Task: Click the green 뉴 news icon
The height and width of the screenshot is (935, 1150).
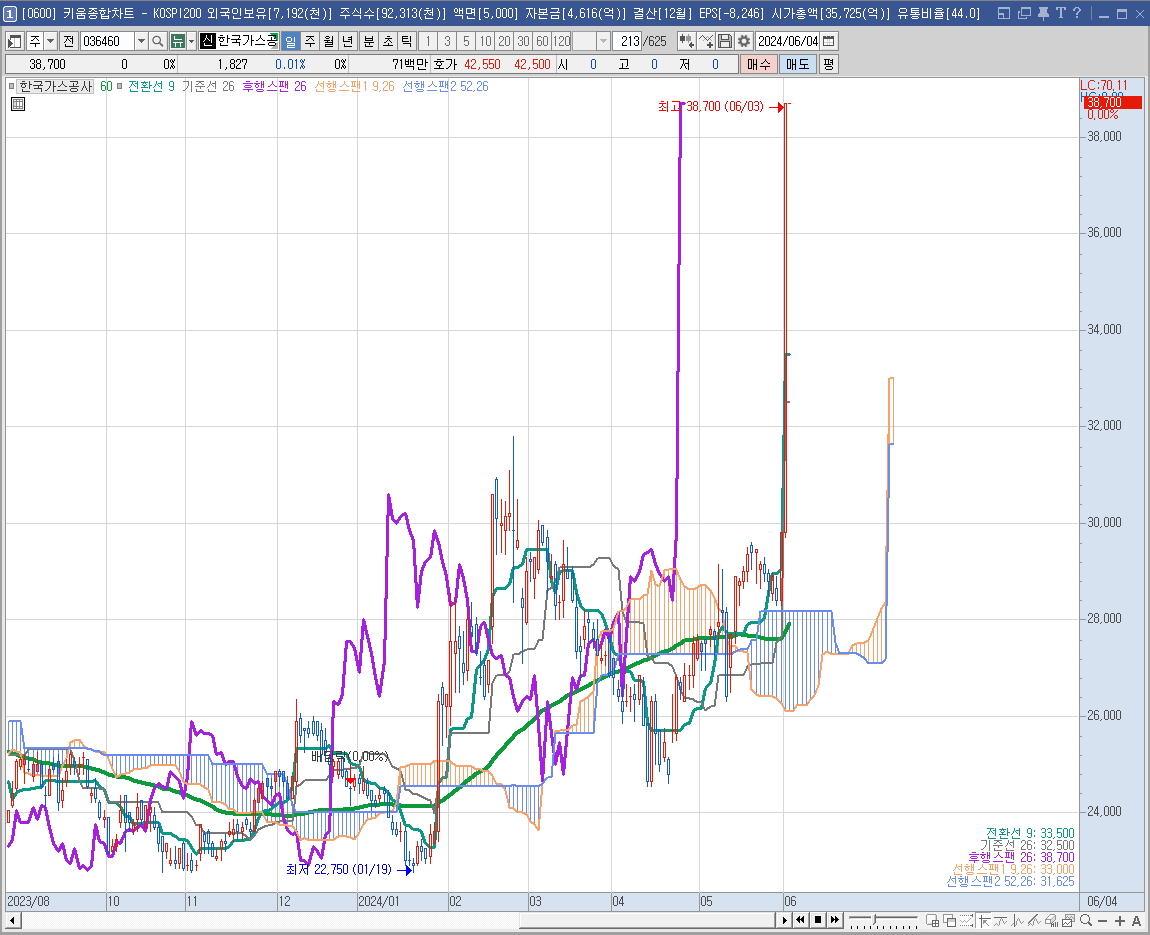Action: [177, 41]
